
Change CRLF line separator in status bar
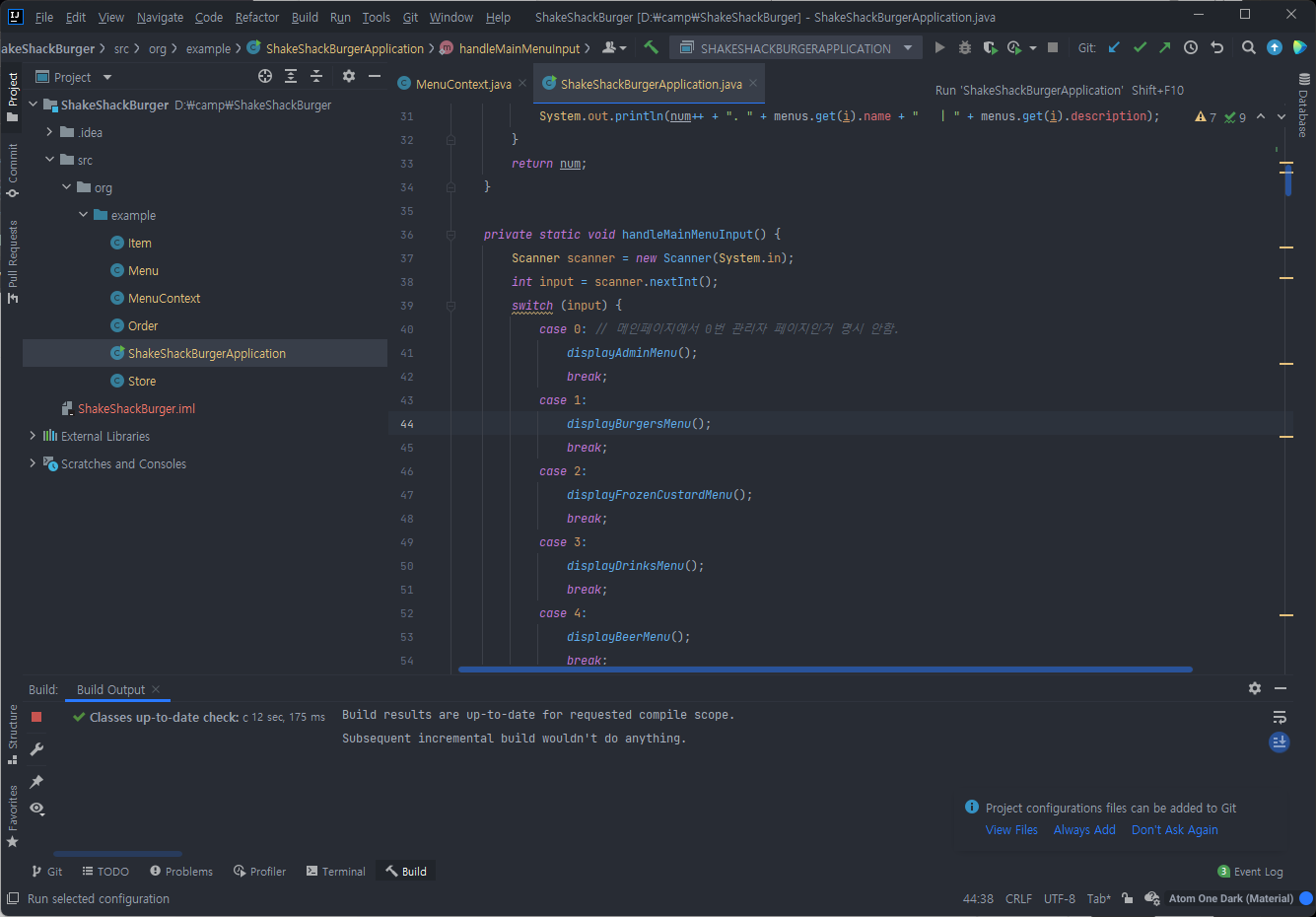[1018, 898]
